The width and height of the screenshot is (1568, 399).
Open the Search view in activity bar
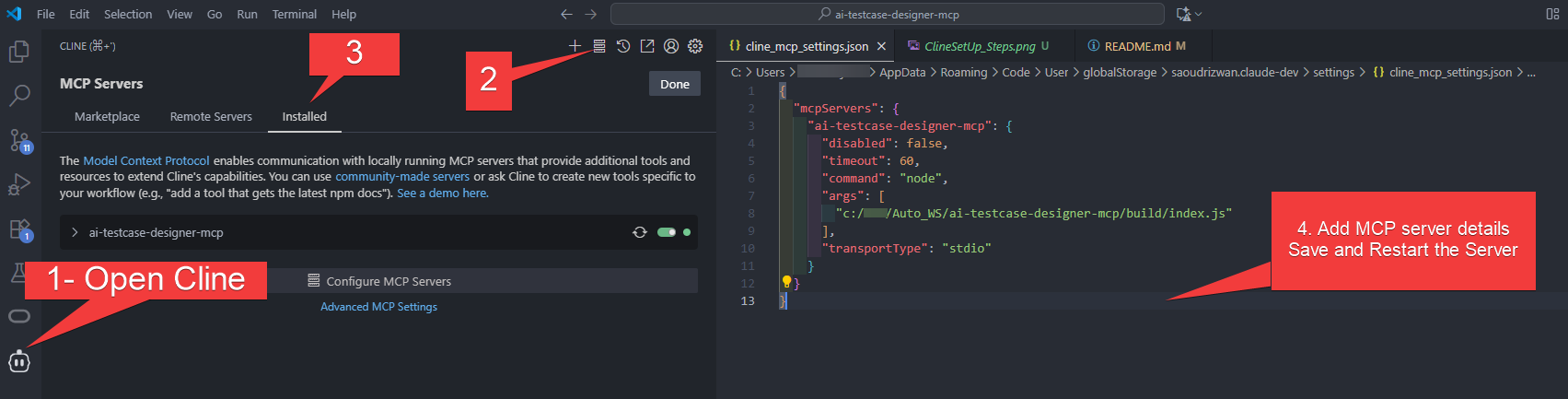(x=19, y=96)
